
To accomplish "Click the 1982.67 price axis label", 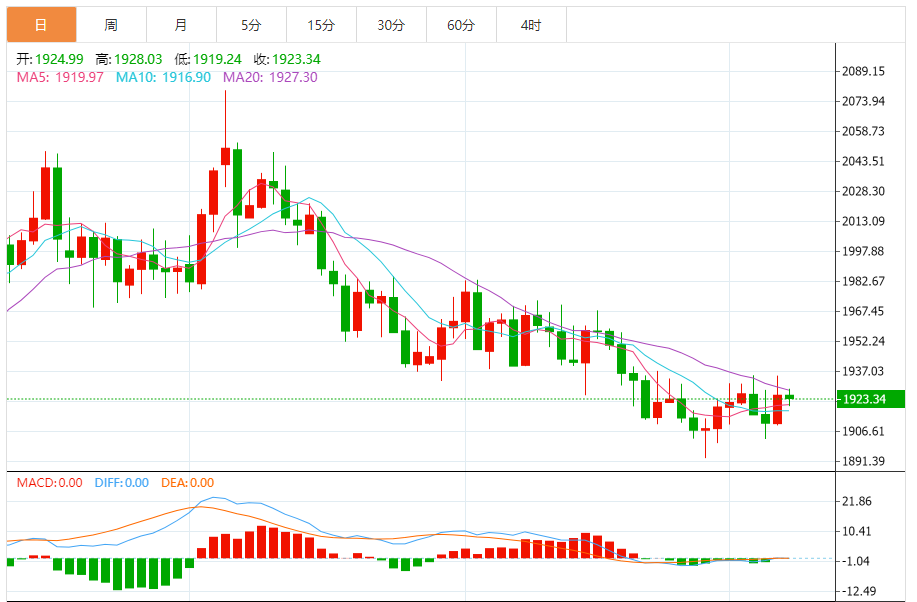I will pyautogui.click(x=863, y=281).
